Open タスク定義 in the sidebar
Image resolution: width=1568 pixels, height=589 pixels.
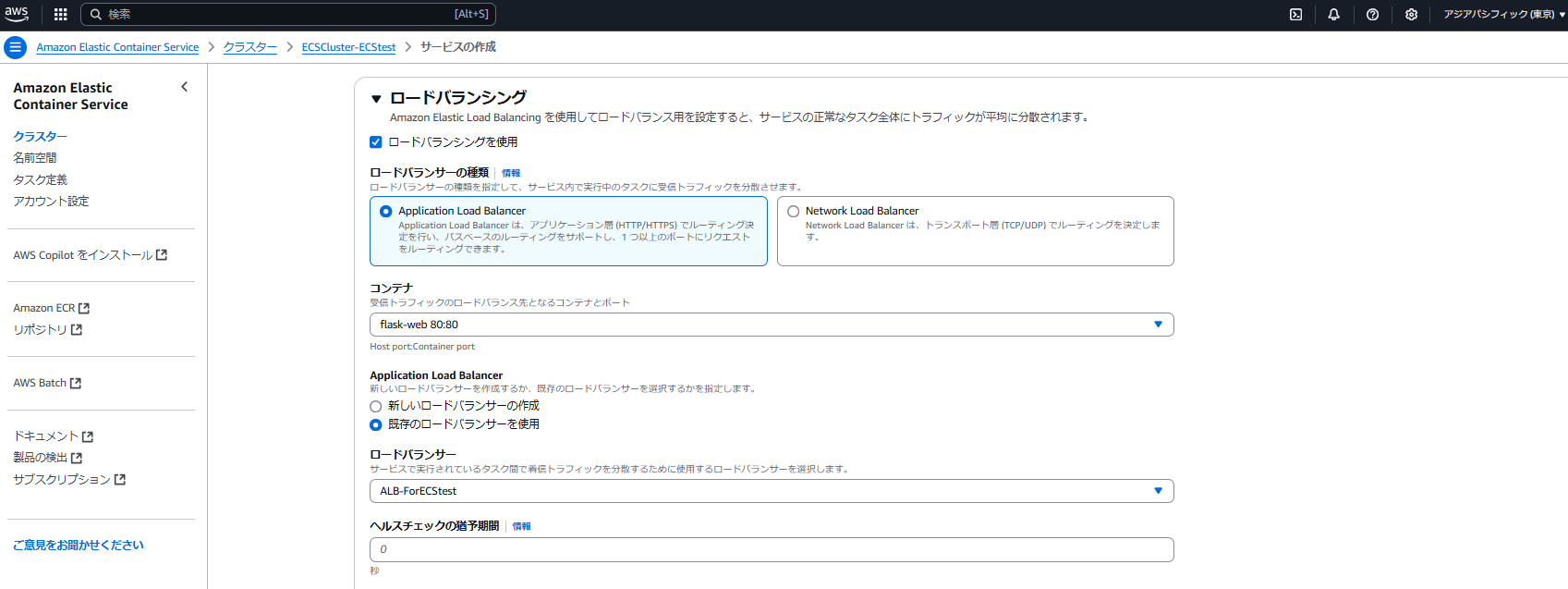[41, 179]
